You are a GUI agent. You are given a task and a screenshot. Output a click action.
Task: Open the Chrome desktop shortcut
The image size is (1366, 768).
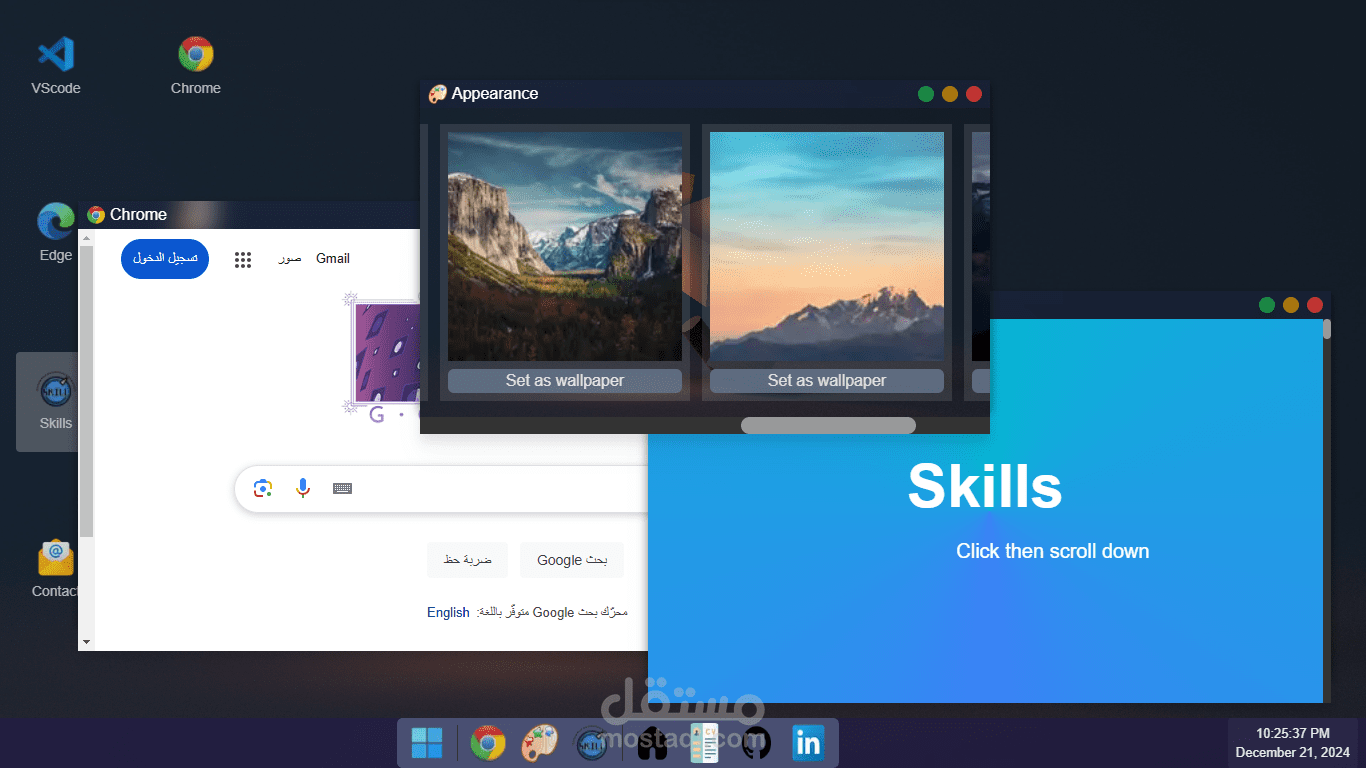pyautogui.click(x=196, y=66)
